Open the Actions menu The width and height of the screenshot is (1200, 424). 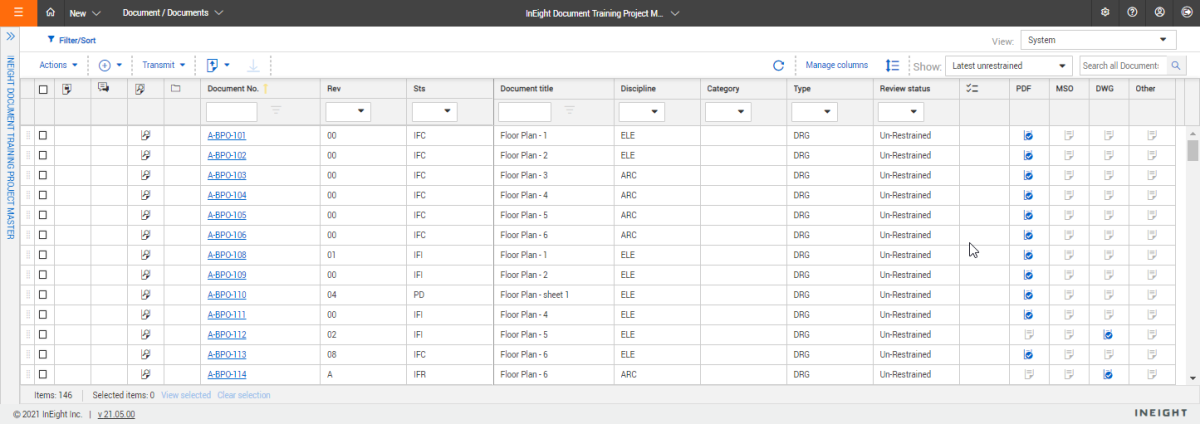58,65
